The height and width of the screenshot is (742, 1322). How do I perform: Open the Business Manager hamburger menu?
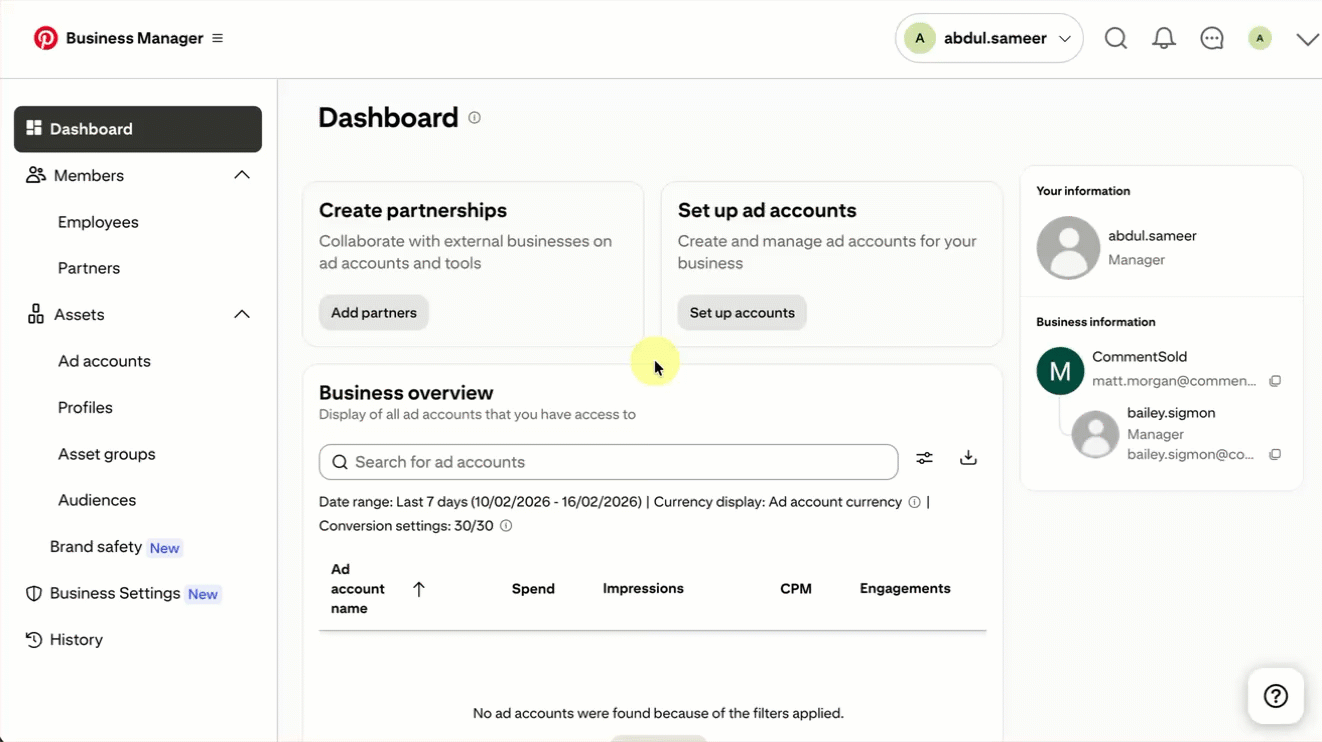coord(218,39)
